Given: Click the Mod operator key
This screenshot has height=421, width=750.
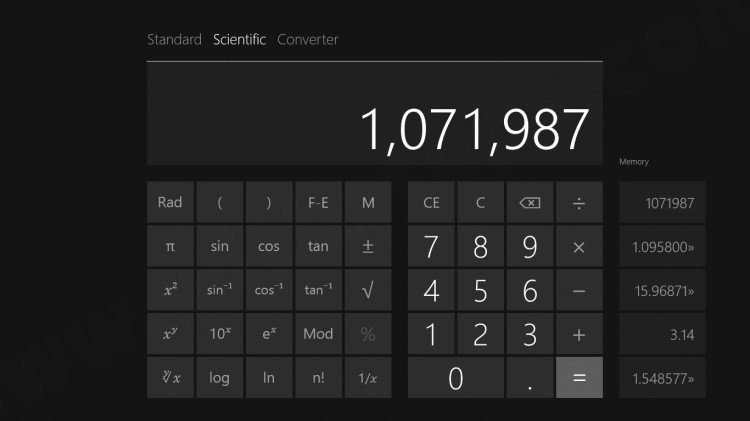Looking at the screenshot, I should point(318,334).
